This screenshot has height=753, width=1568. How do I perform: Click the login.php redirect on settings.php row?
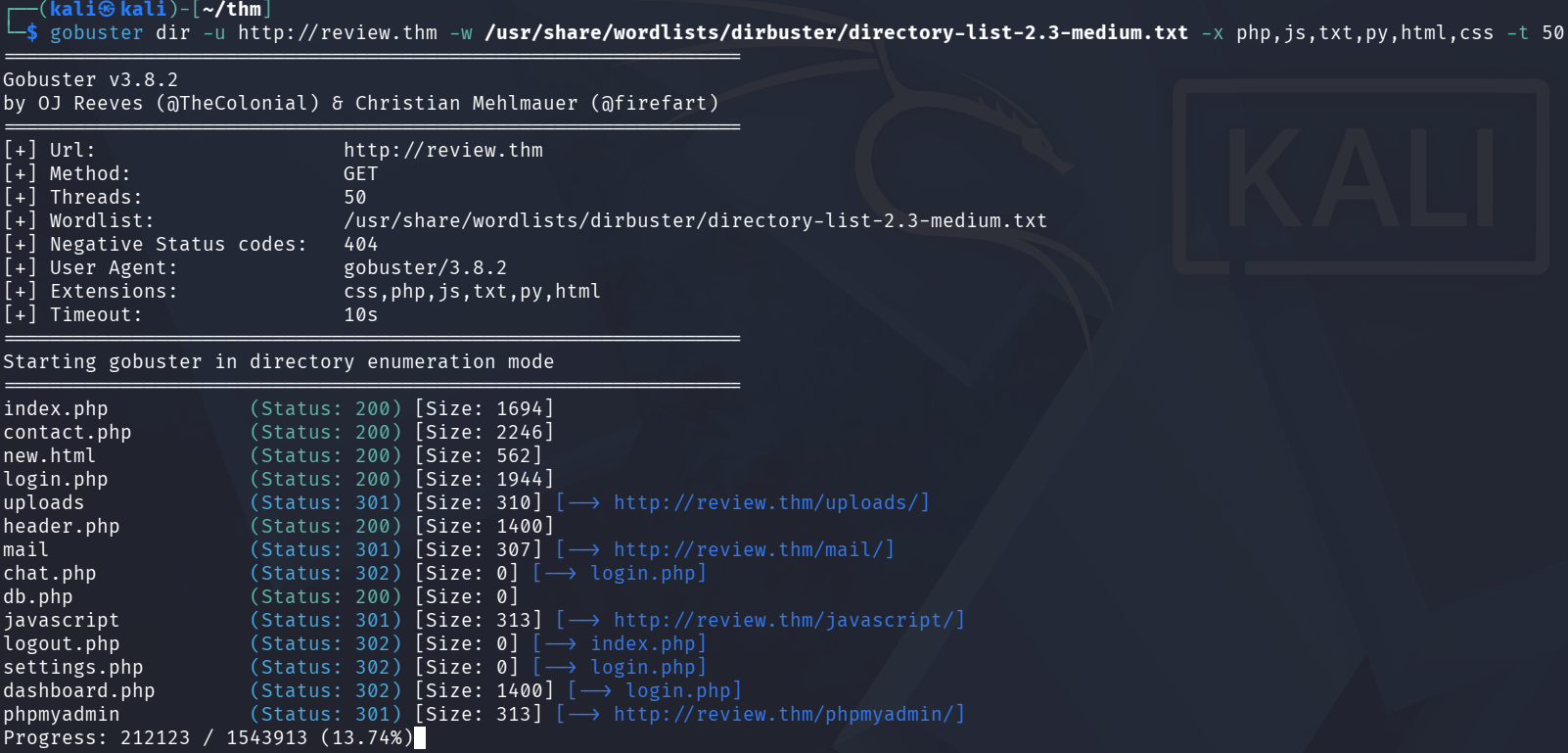tap(642, 667)
